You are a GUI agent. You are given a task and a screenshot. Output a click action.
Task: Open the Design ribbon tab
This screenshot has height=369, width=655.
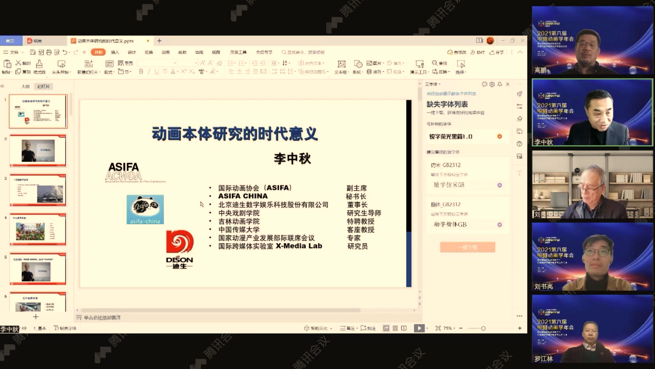click(x=132, y=52)
